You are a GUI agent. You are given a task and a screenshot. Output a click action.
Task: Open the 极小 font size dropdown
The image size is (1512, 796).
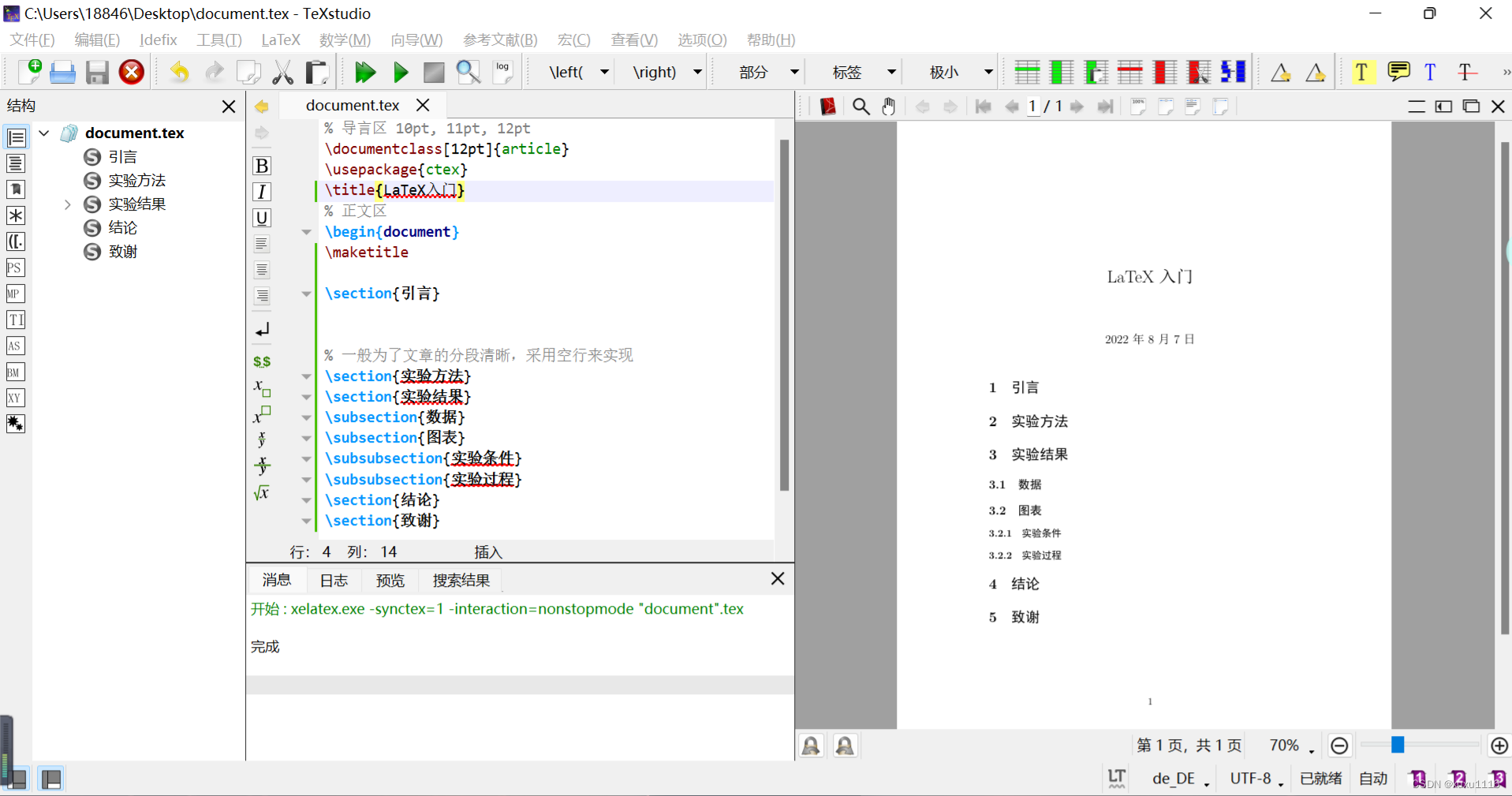coord(988,72)
